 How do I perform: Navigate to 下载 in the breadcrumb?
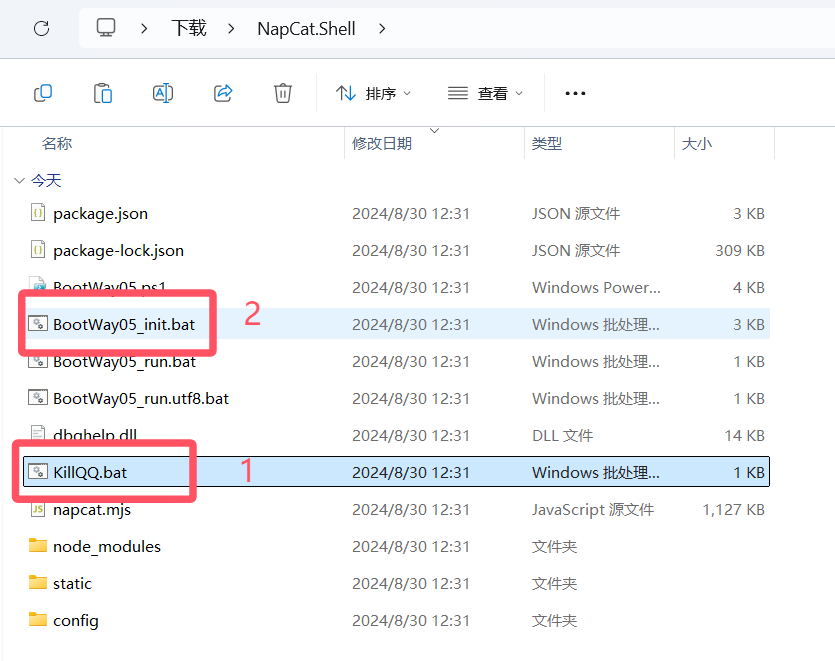(x=188, y=28)
